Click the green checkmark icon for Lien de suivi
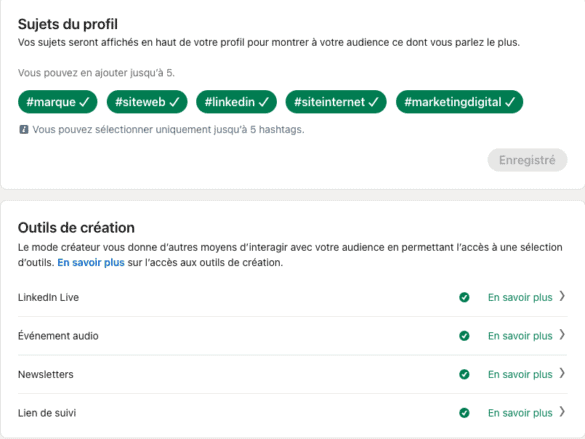 [x=464, y=413]
